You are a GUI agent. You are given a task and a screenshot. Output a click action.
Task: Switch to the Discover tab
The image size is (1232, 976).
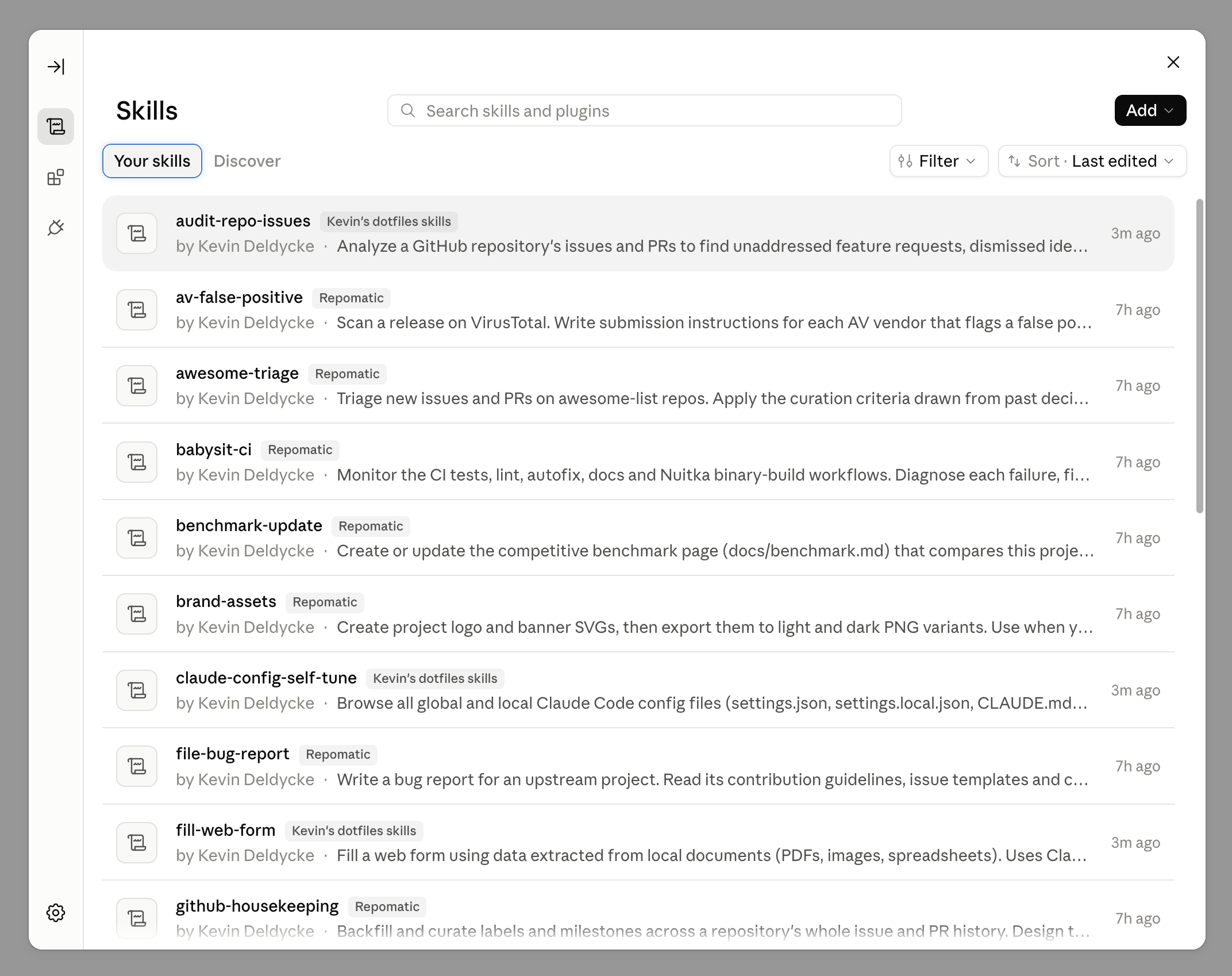click(247, 161)
